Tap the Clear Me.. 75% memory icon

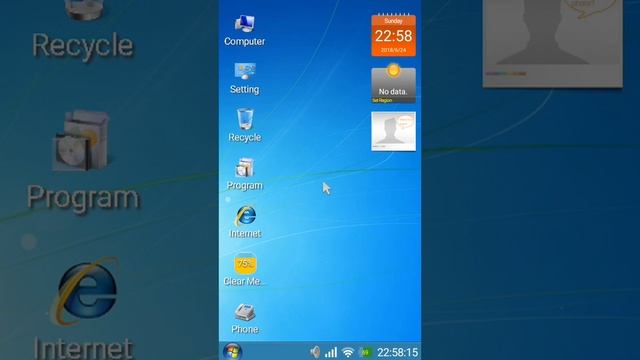(244, 270)
